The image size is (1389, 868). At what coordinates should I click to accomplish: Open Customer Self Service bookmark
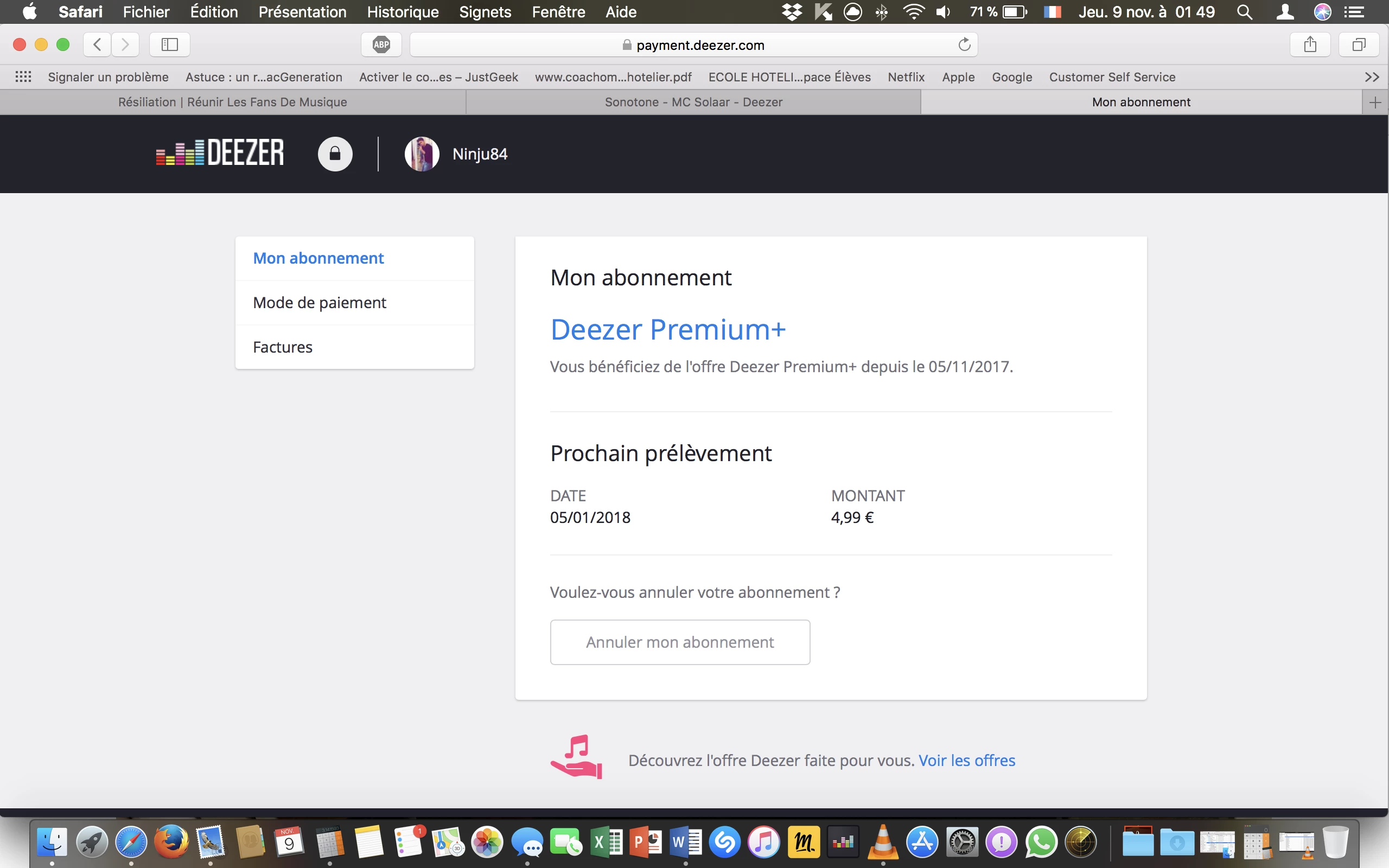point(1112,77)
